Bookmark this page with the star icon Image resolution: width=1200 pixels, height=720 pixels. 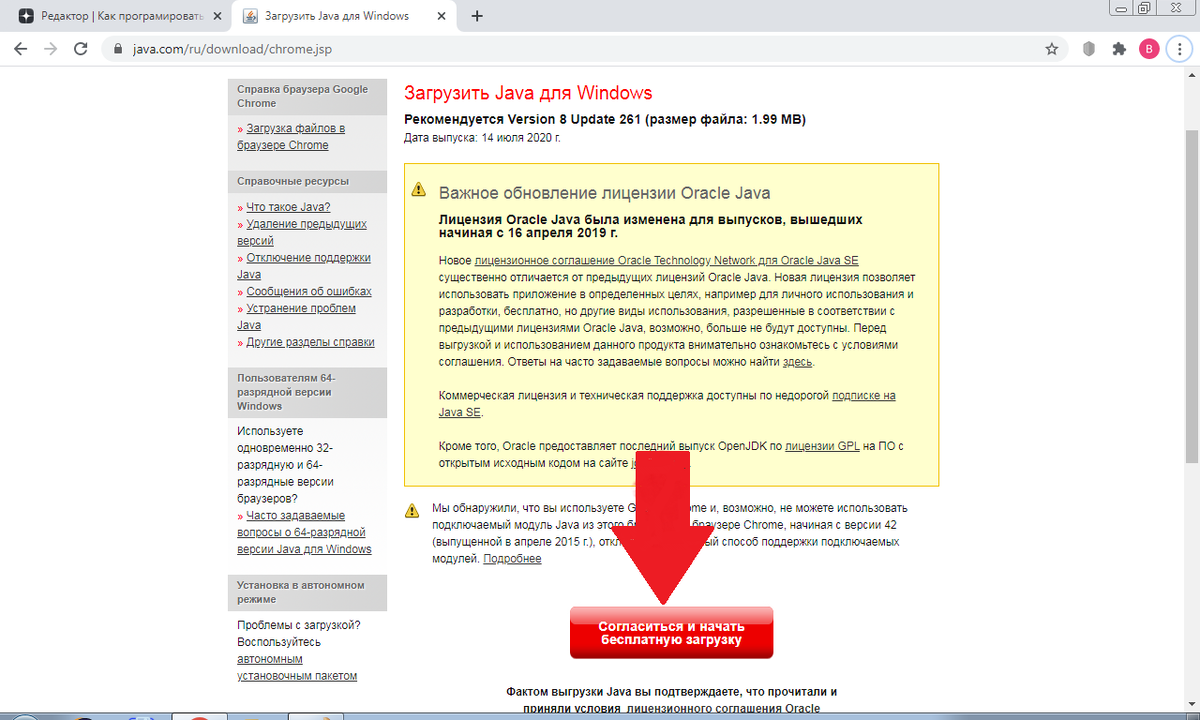pyautogui.click(x=1051, y=48)
